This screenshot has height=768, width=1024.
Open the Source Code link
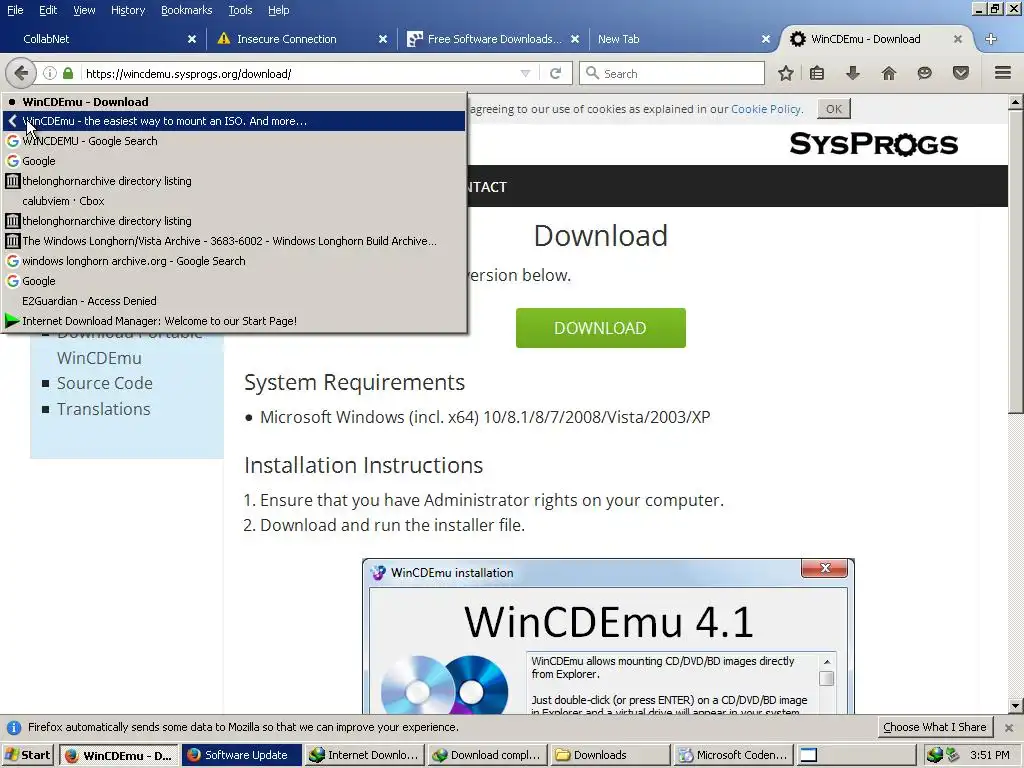point(104,383)
